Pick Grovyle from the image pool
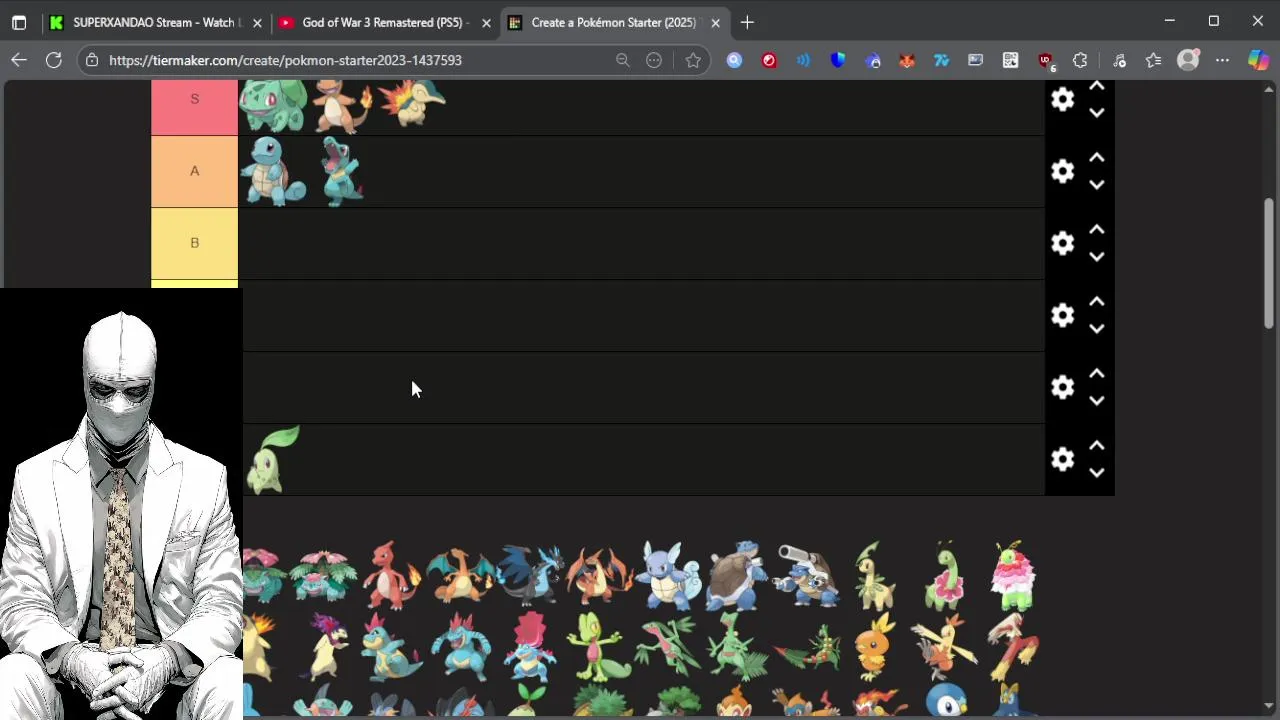The width and height of the screenshot is (1280, 720). (x=668, y=647)
